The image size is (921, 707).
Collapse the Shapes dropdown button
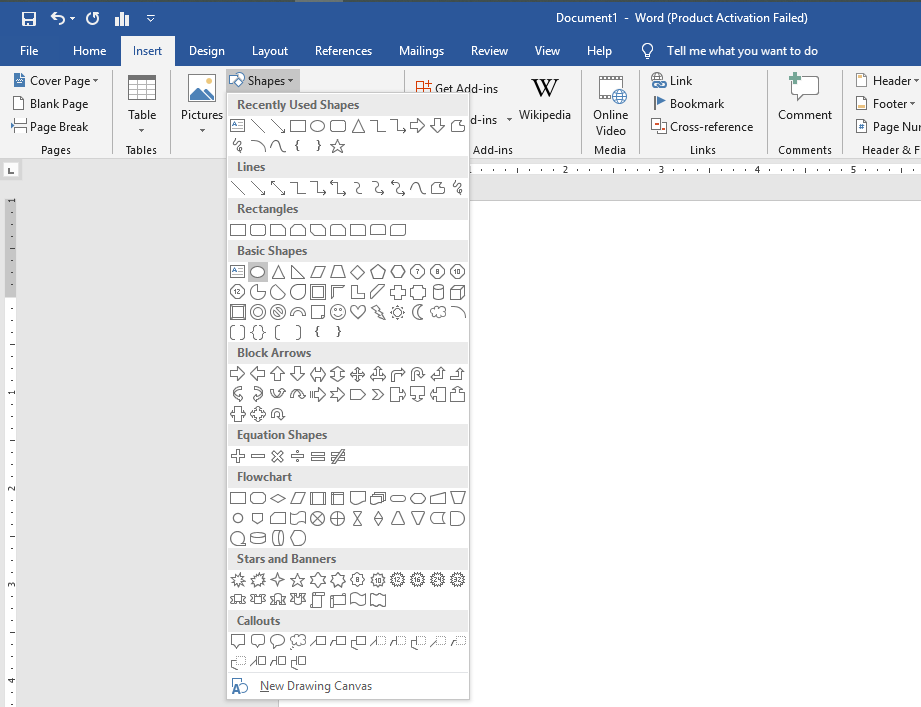pos(262,80)
